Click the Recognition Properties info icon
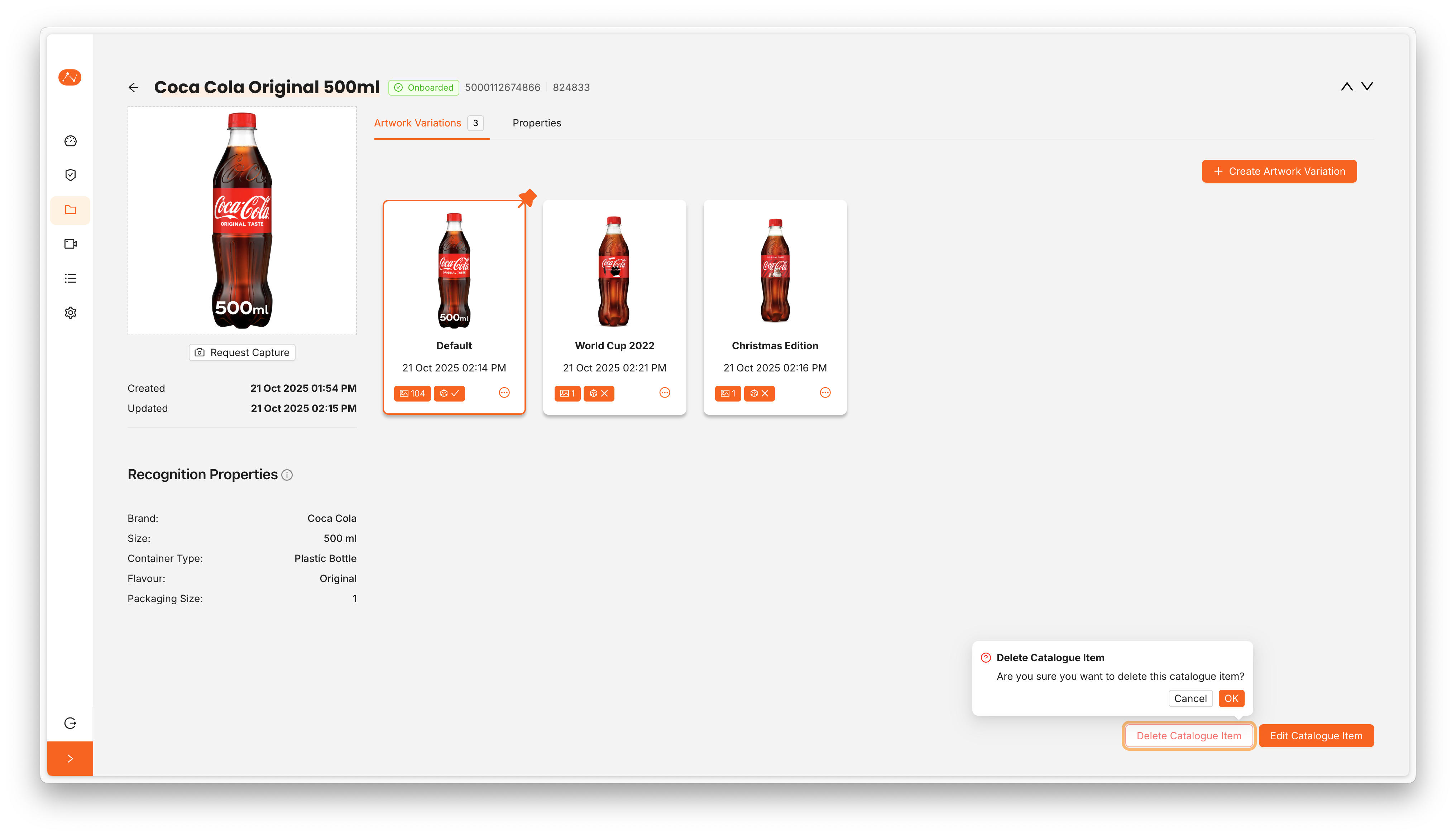The width and height of the screenshot is (1456, 836). pos(287,475)
